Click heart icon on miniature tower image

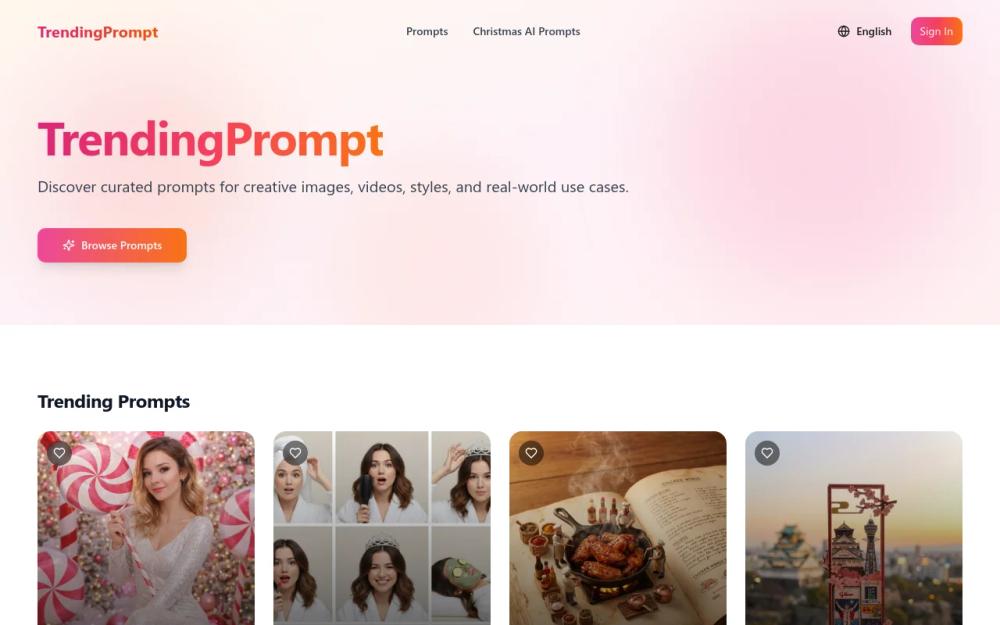tap(767, 453)
